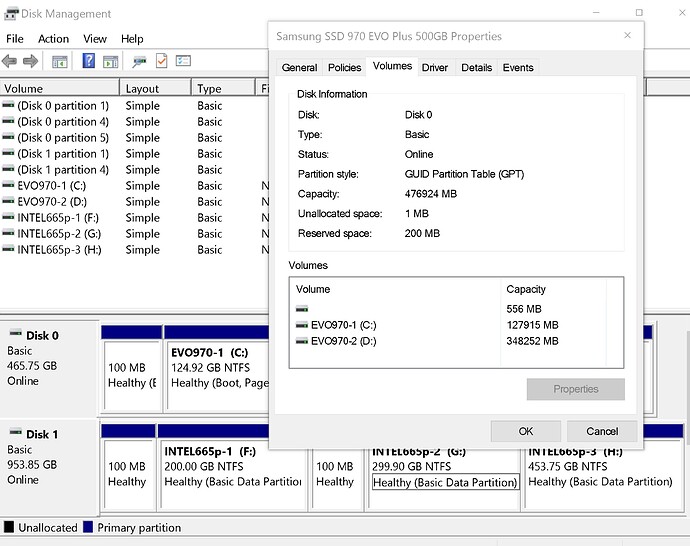Sort by the Layout column header
Viewport: 690px width, 546px height.
click(155, 88)
